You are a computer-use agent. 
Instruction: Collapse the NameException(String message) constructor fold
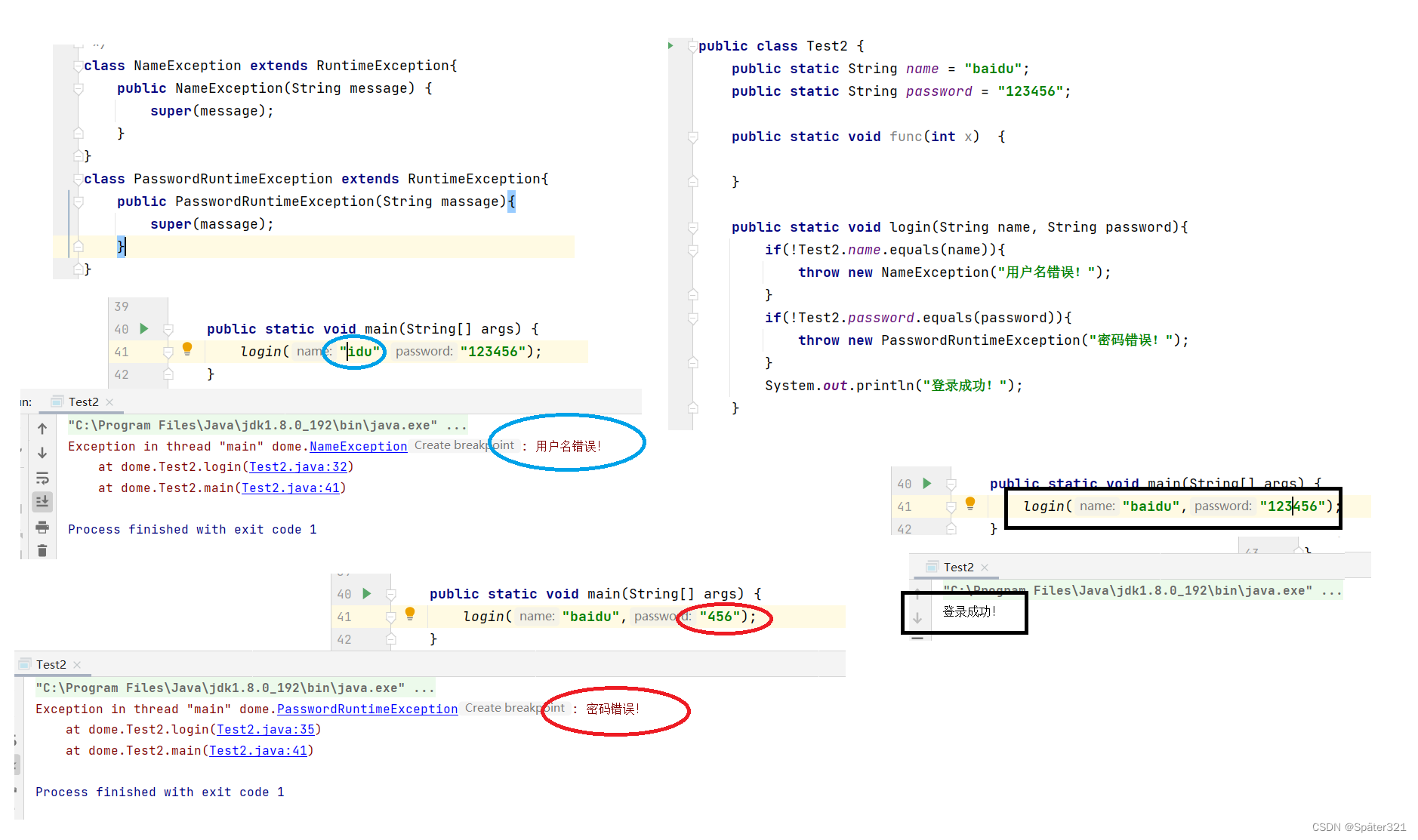(x=78, y=89)
